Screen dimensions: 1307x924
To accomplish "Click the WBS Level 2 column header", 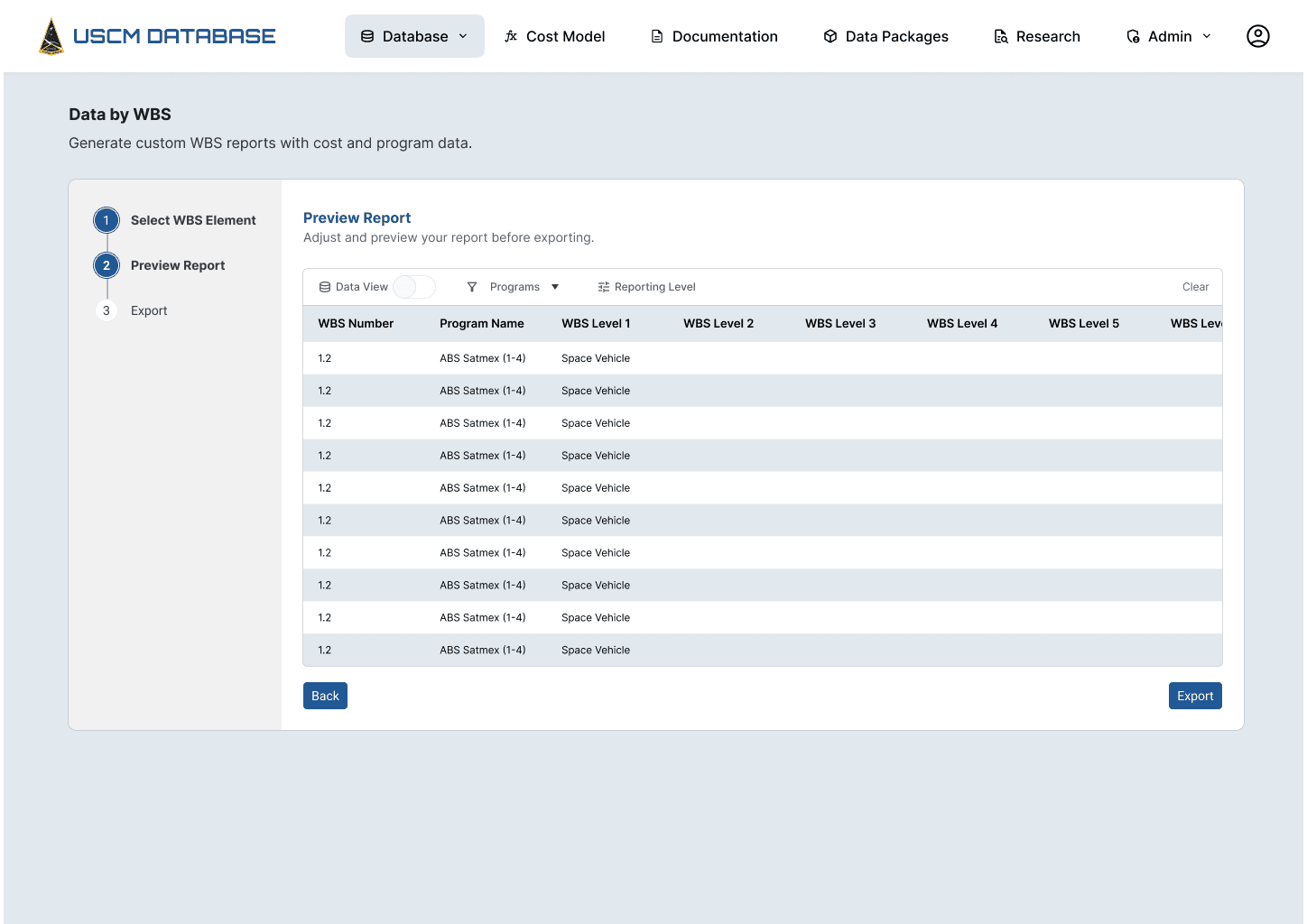I will click(x=718, y=323).
